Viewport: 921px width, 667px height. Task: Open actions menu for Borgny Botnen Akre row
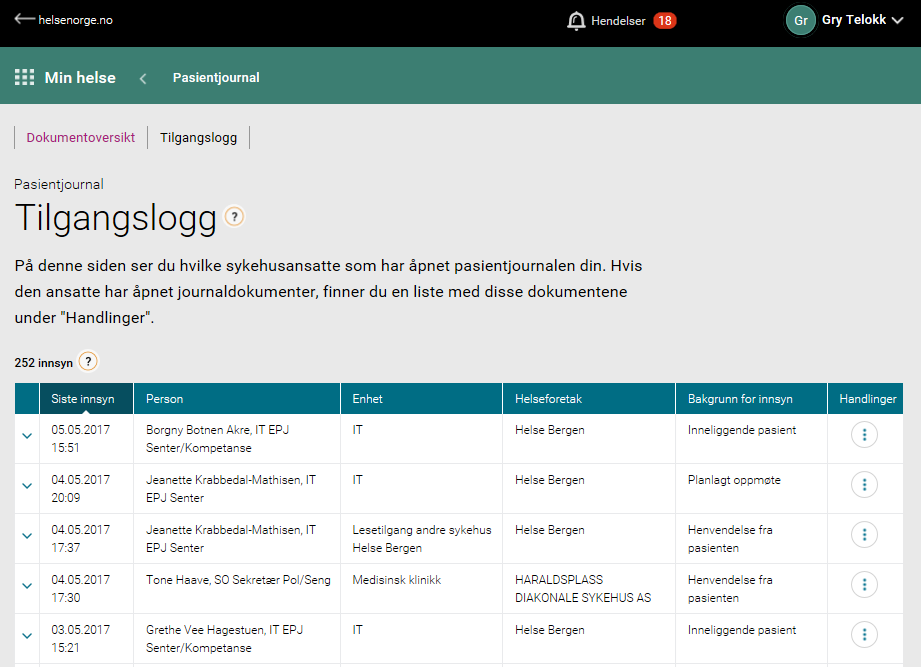[x=864, y=435]
